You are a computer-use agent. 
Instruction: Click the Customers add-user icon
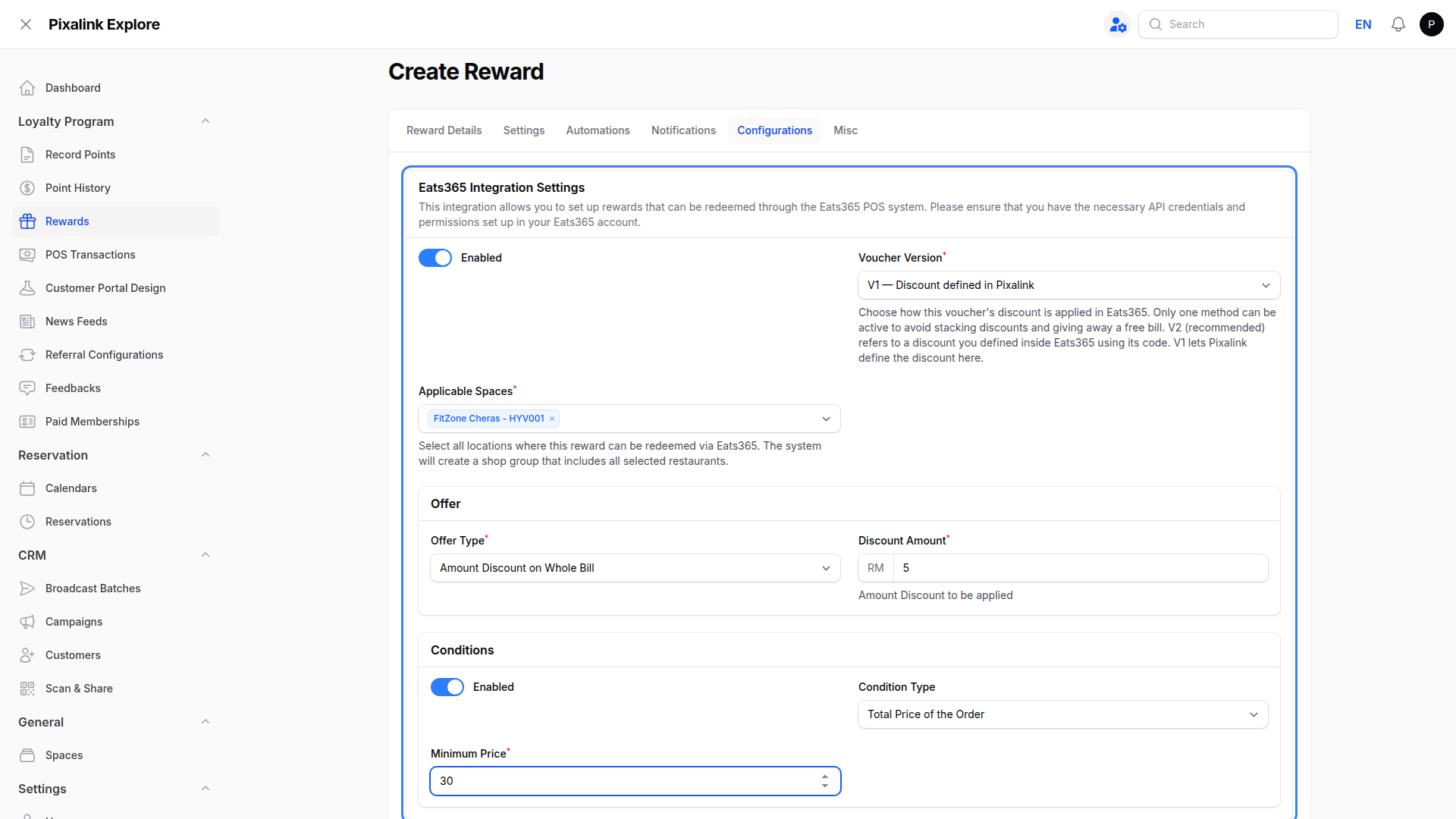[27, 655]
